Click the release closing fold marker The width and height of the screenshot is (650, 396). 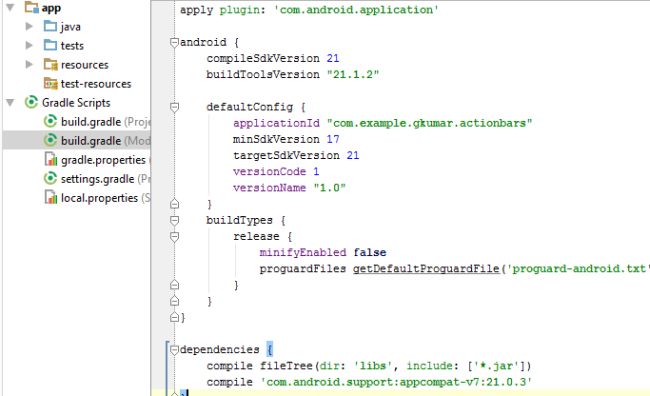[x=175, y=284]
